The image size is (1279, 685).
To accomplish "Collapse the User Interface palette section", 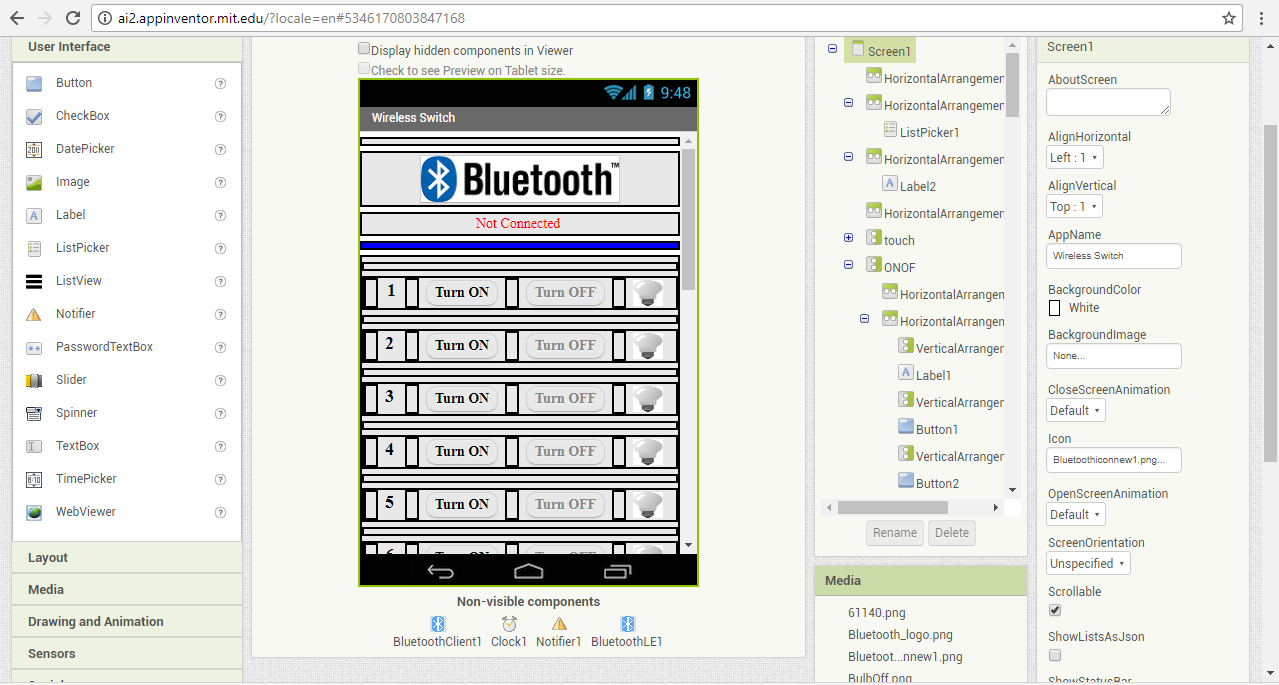I will pos(127,47).
